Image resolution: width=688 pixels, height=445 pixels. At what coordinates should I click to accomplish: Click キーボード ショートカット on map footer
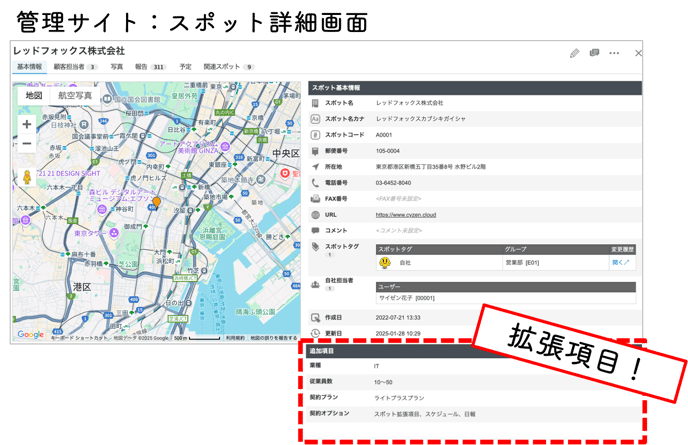(79, 338)
